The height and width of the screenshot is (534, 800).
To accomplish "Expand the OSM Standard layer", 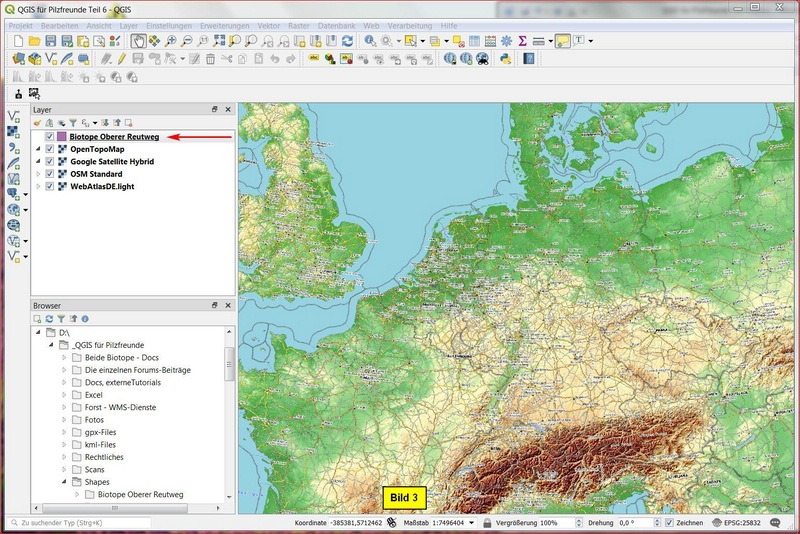I will pos(38,174).
